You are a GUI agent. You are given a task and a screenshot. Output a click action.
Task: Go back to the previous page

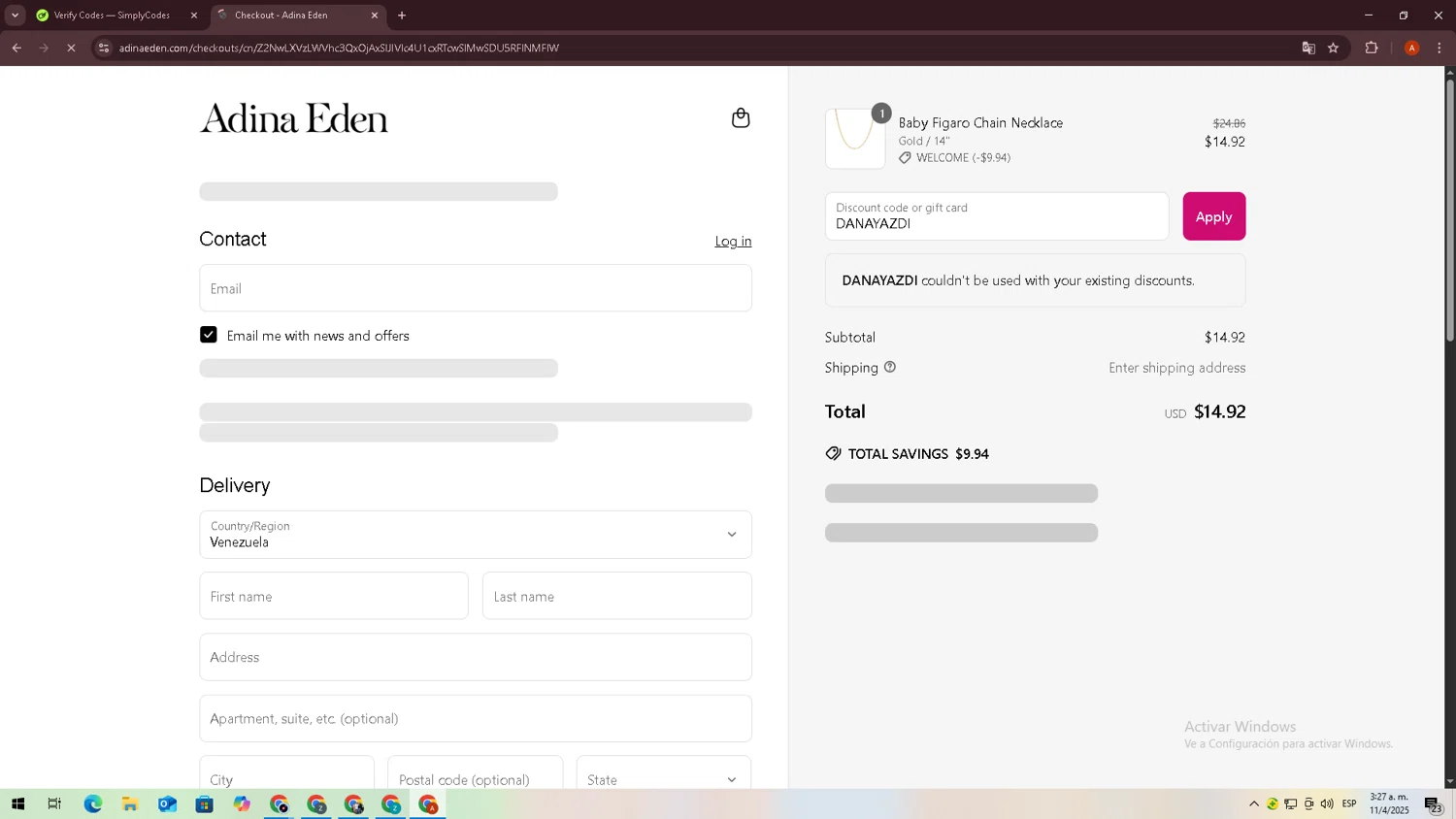(x=17, y=48)
